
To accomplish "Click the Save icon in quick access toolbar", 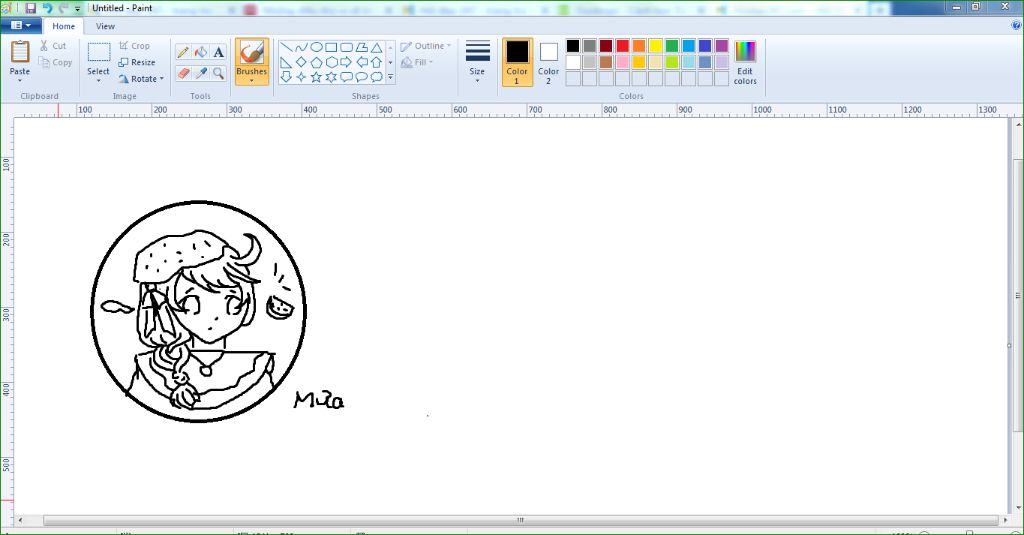I will pos(30,8).
